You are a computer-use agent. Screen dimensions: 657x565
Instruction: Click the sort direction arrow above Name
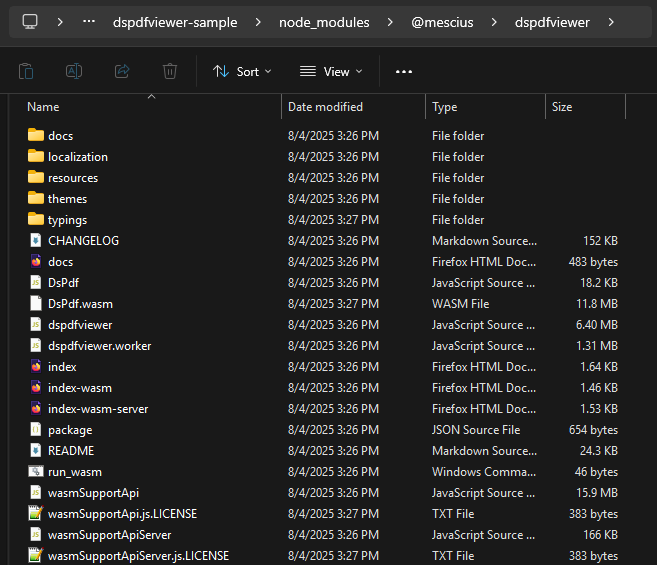[x=152, y=97]
